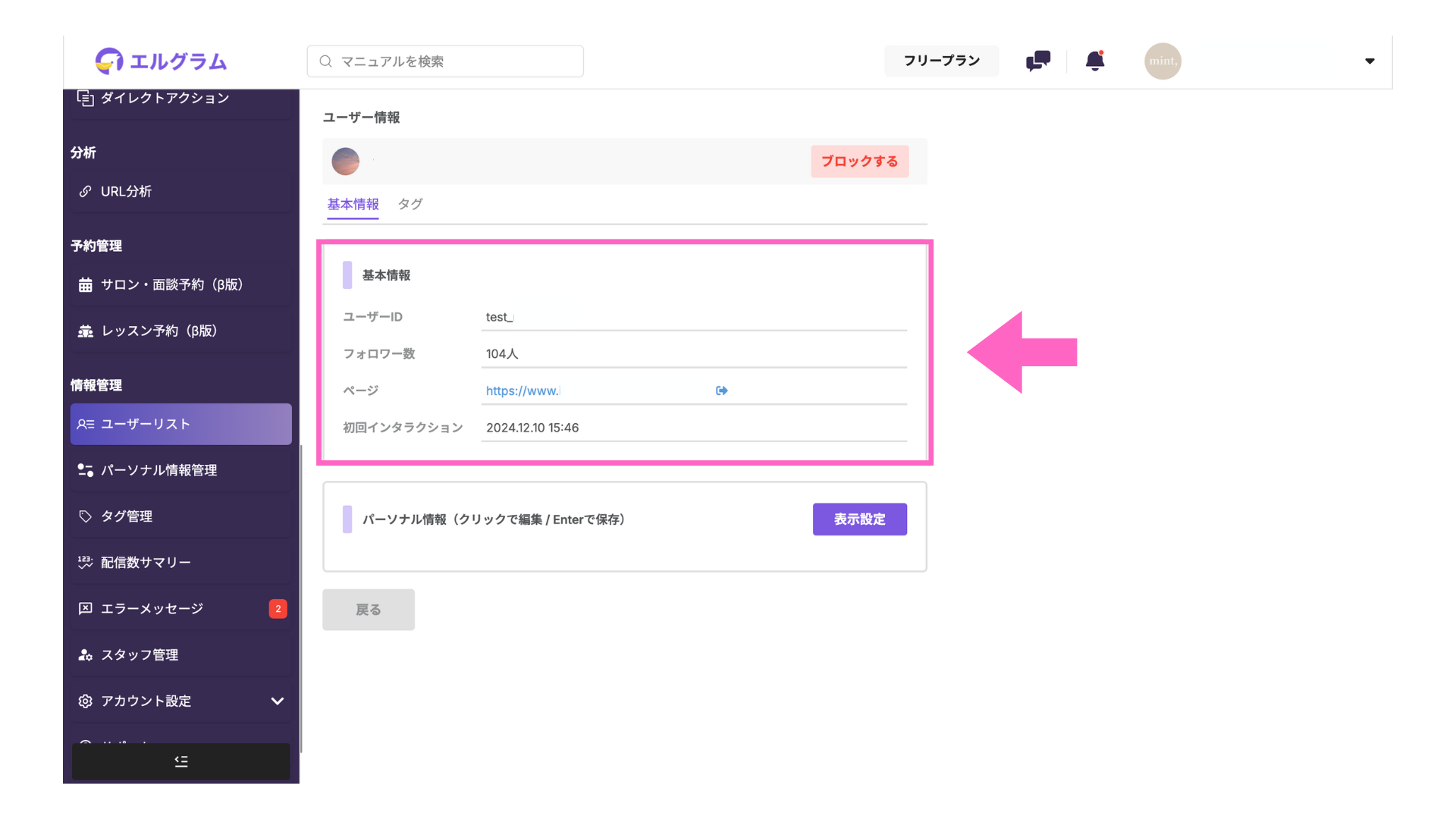Open the https://www. page link
This screenshot has height=819, width=1456.
(x=522, y=391)
